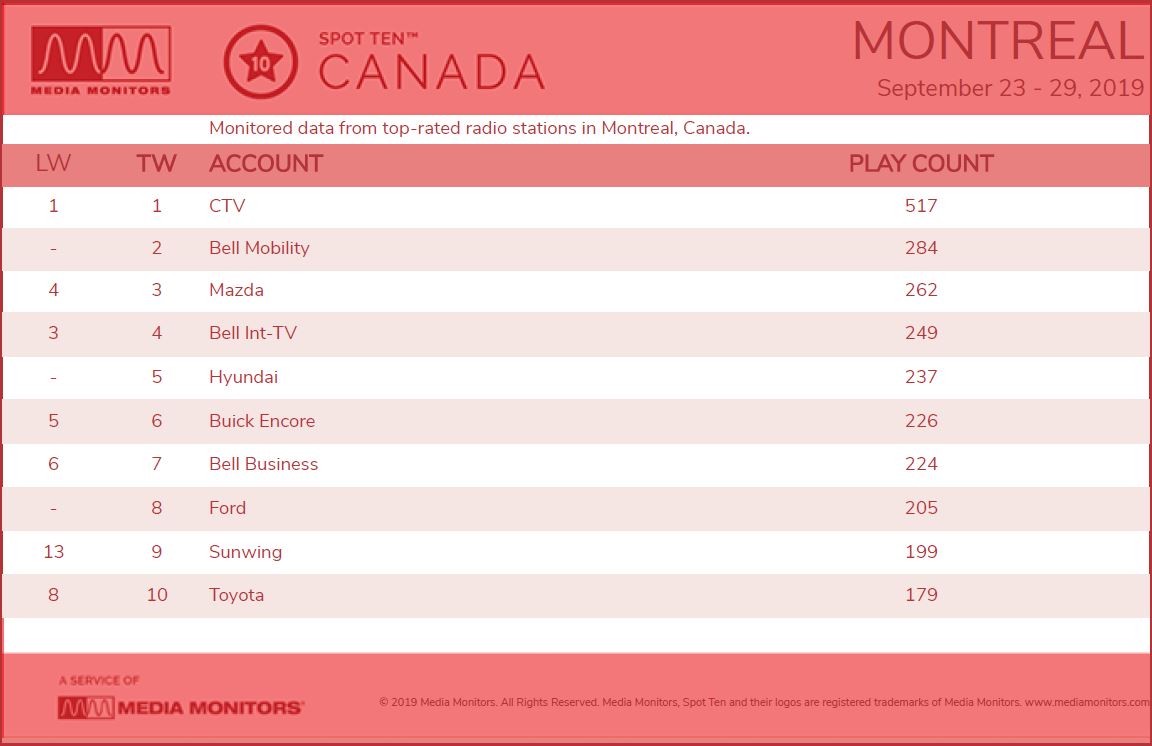Select the Hyundai account row

coord(576,377)
